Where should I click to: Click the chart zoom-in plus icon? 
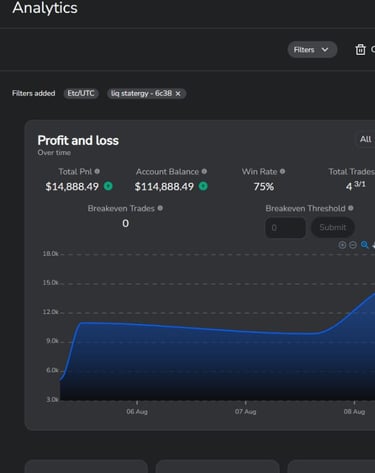point(342,245)
